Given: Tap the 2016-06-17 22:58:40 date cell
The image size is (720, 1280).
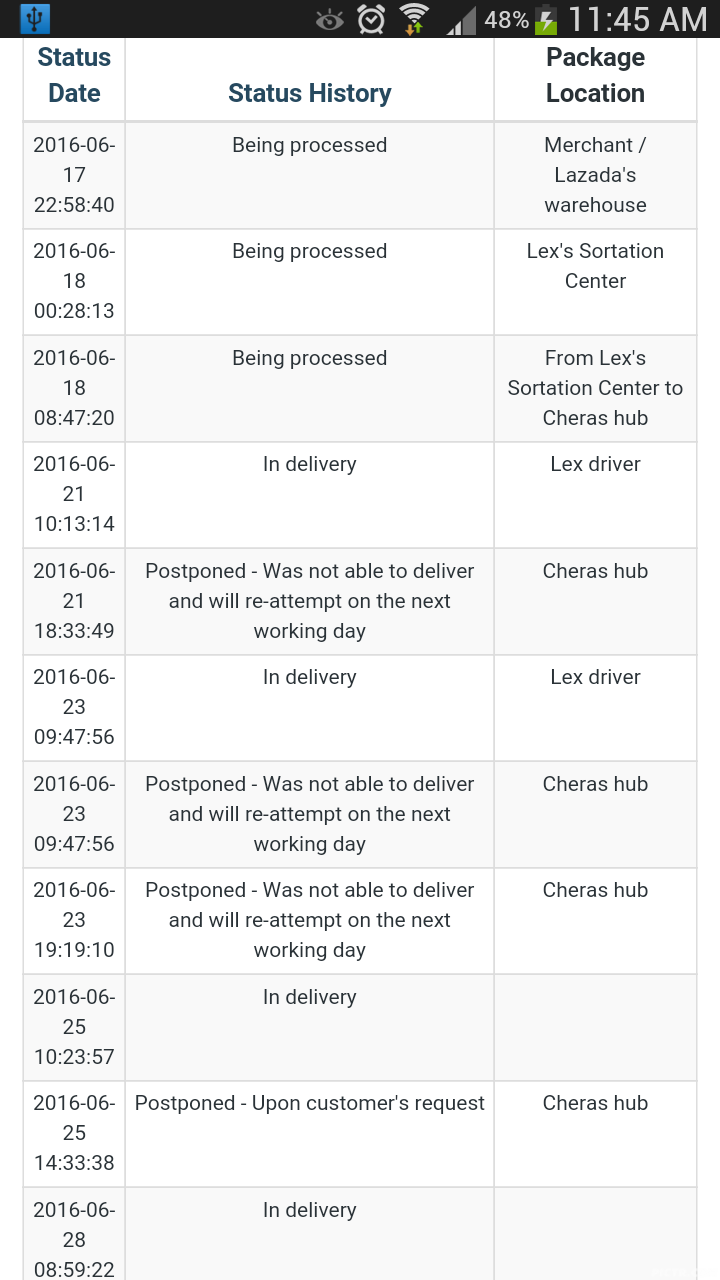Looking at the screenshot, I should [74, 175].
